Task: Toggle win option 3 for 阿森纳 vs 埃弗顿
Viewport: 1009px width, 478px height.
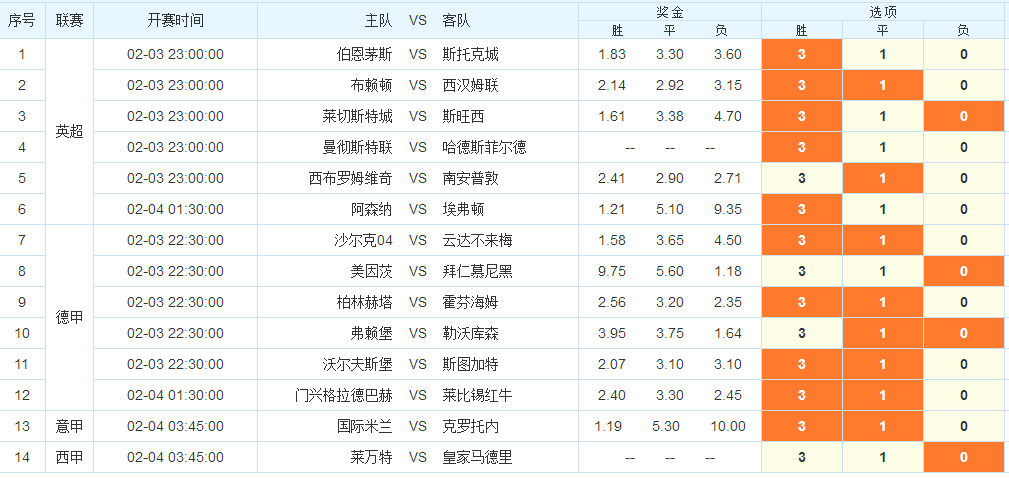Action: point(802,209)
